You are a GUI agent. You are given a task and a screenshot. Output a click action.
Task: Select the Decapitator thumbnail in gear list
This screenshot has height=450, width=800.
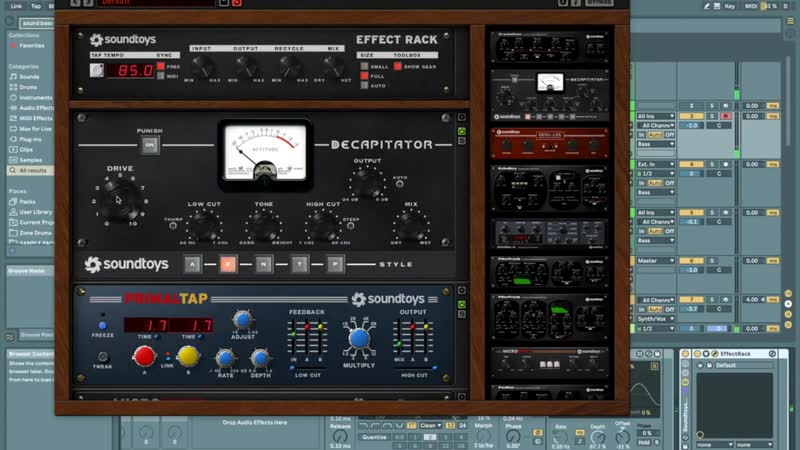click(x=549, y=95)
